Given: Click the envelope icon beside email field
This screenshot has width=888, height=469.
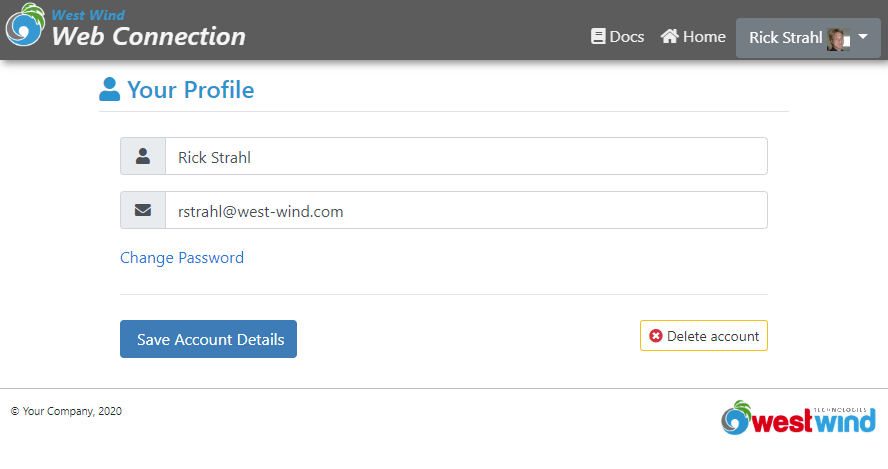Looking at the screenshot, I should click(x=143, y=210).
